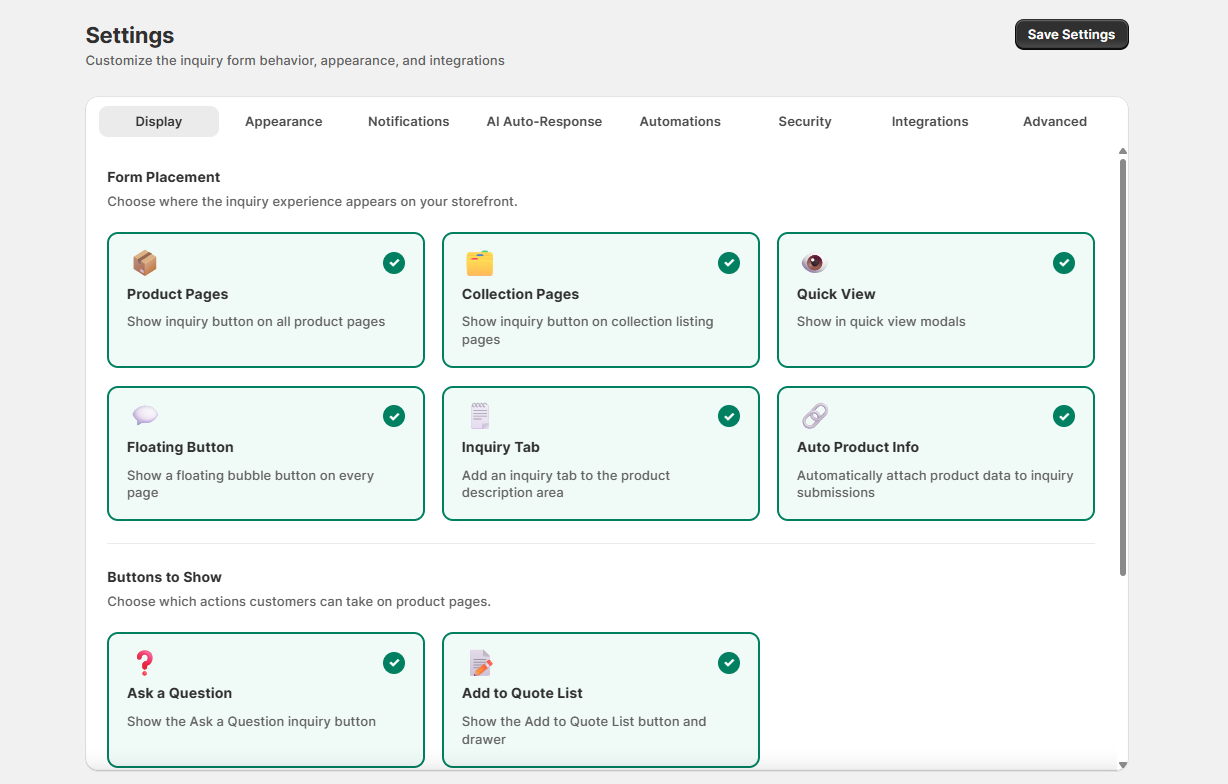This screenshot has width=1228, height=784.
Task: Click the eye icon on Quick View card
Action: [815, 263]
